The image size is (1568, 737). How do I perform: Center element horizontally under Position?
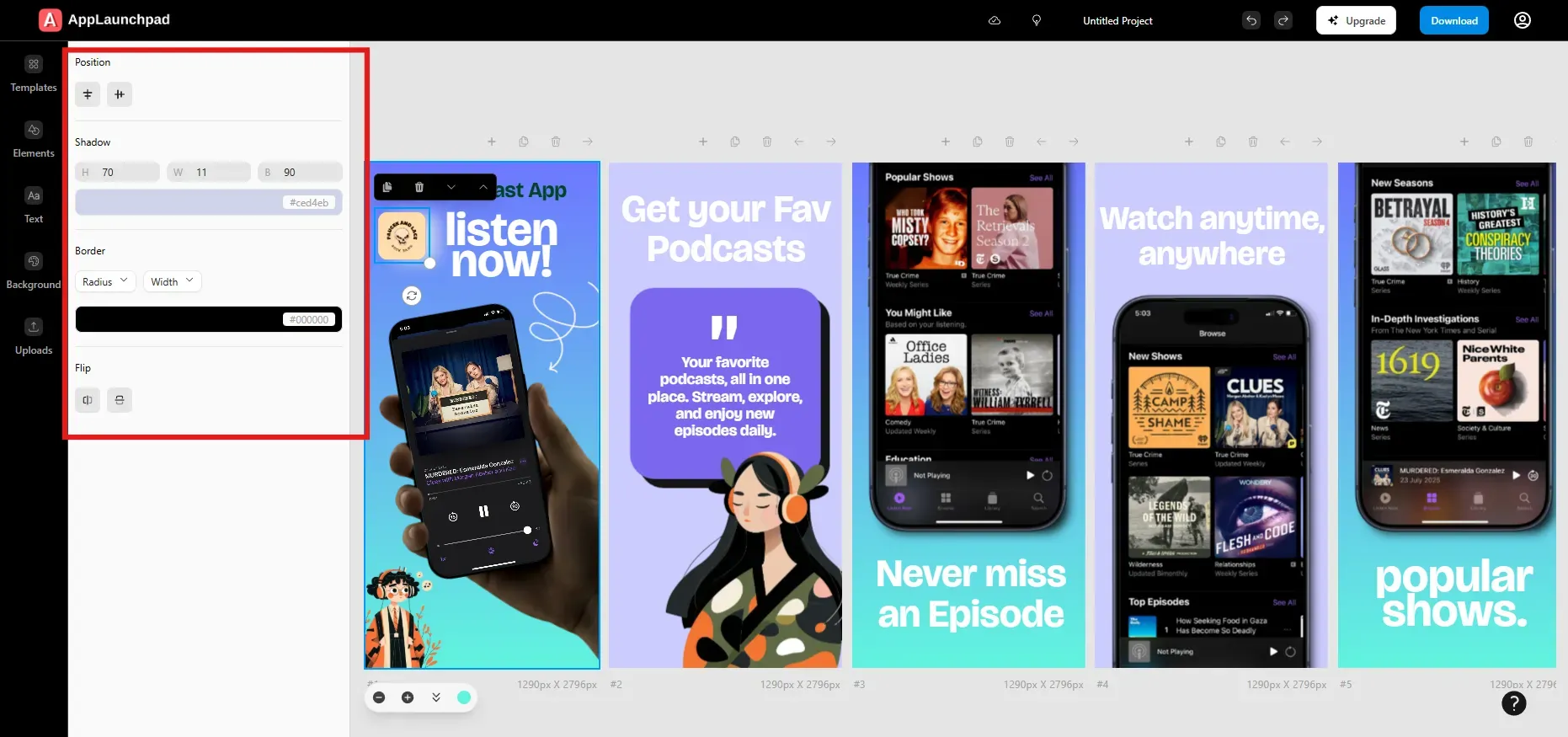click(x=88, y=94)
